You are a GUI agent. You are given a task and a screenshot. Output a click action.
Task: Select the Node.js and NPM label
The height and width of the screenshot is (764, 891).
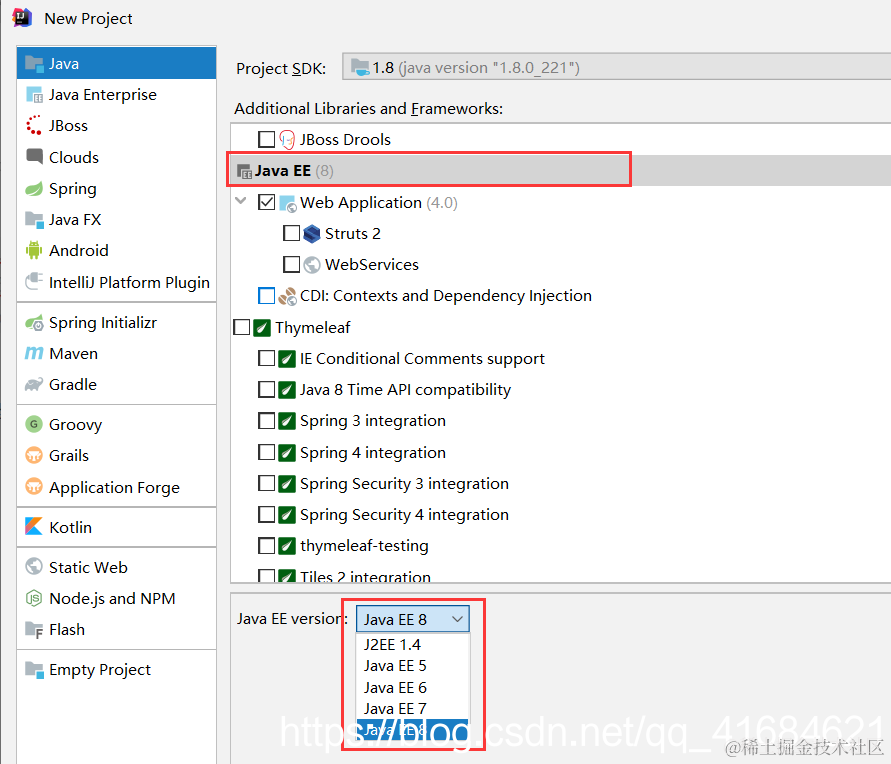[x=113, y=598]
